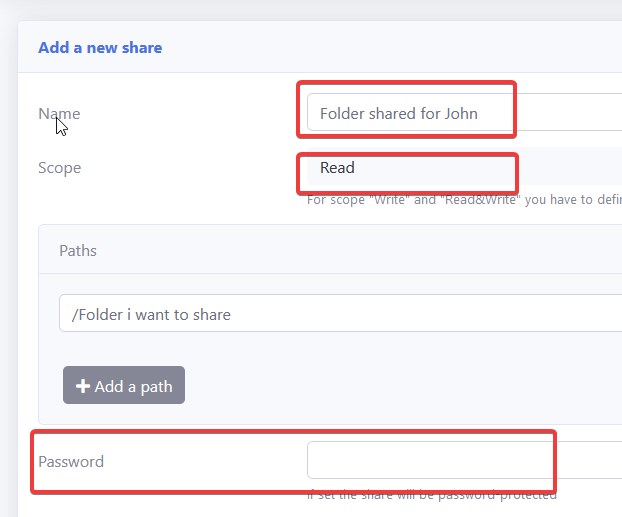622x517 pixels.
Task: Click the Write and Read&Write scope hint text
Action: tap(460, 199)
